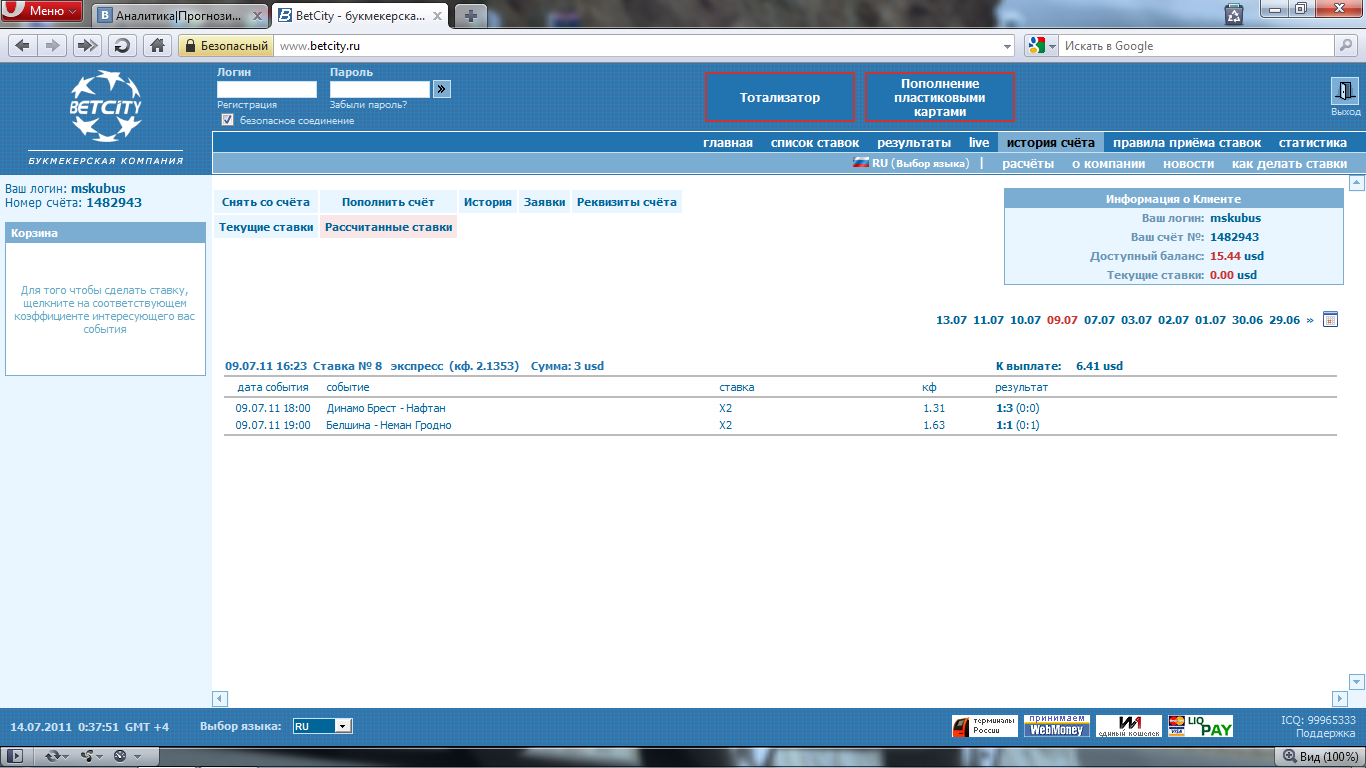Switch to Текущие ставки tab
This screenshot has width=1366, height=768.
[x=266, y=227]
